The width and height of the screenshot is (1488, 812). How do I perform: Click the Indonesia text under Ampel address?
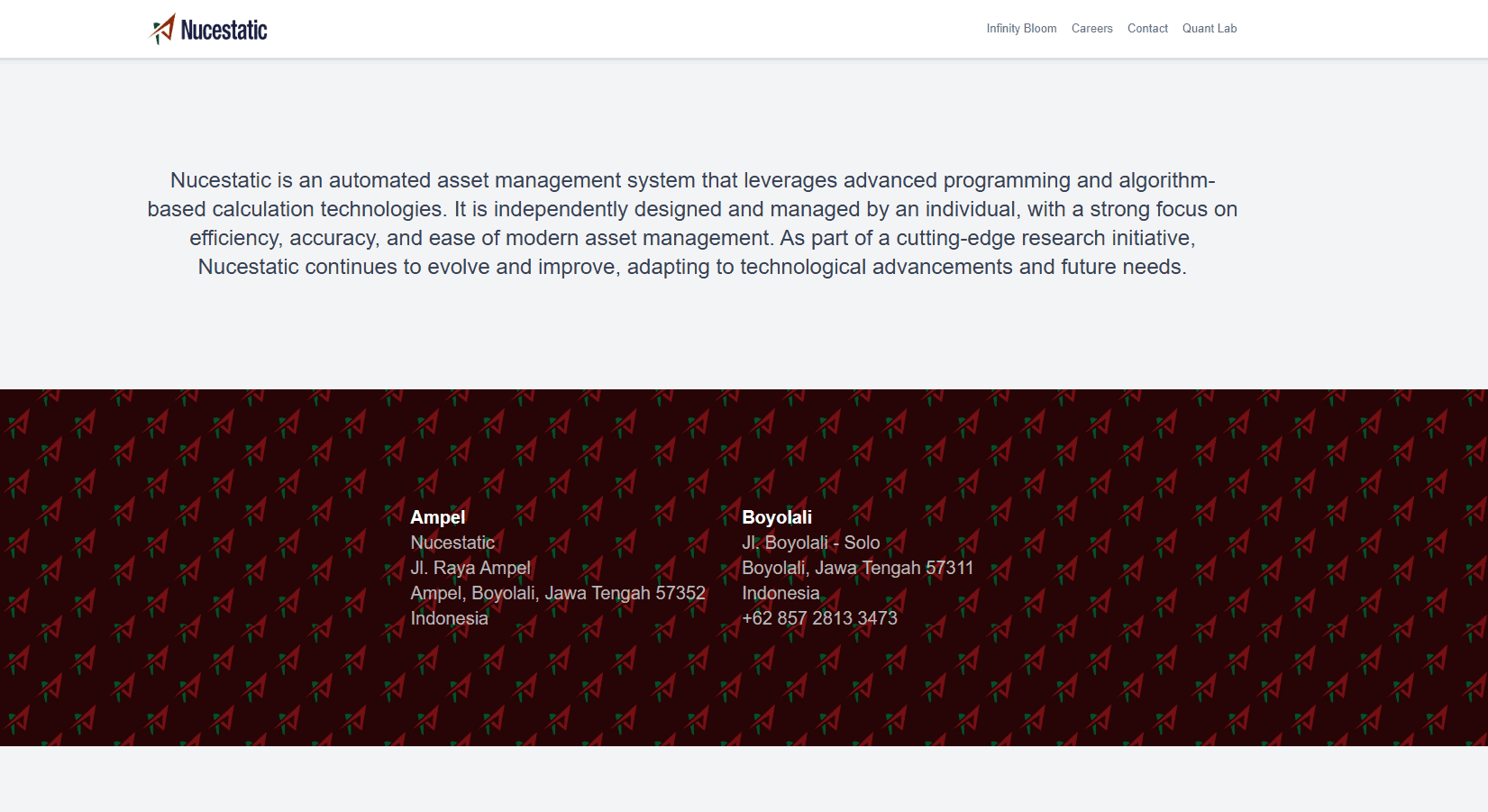click(449, 618)
